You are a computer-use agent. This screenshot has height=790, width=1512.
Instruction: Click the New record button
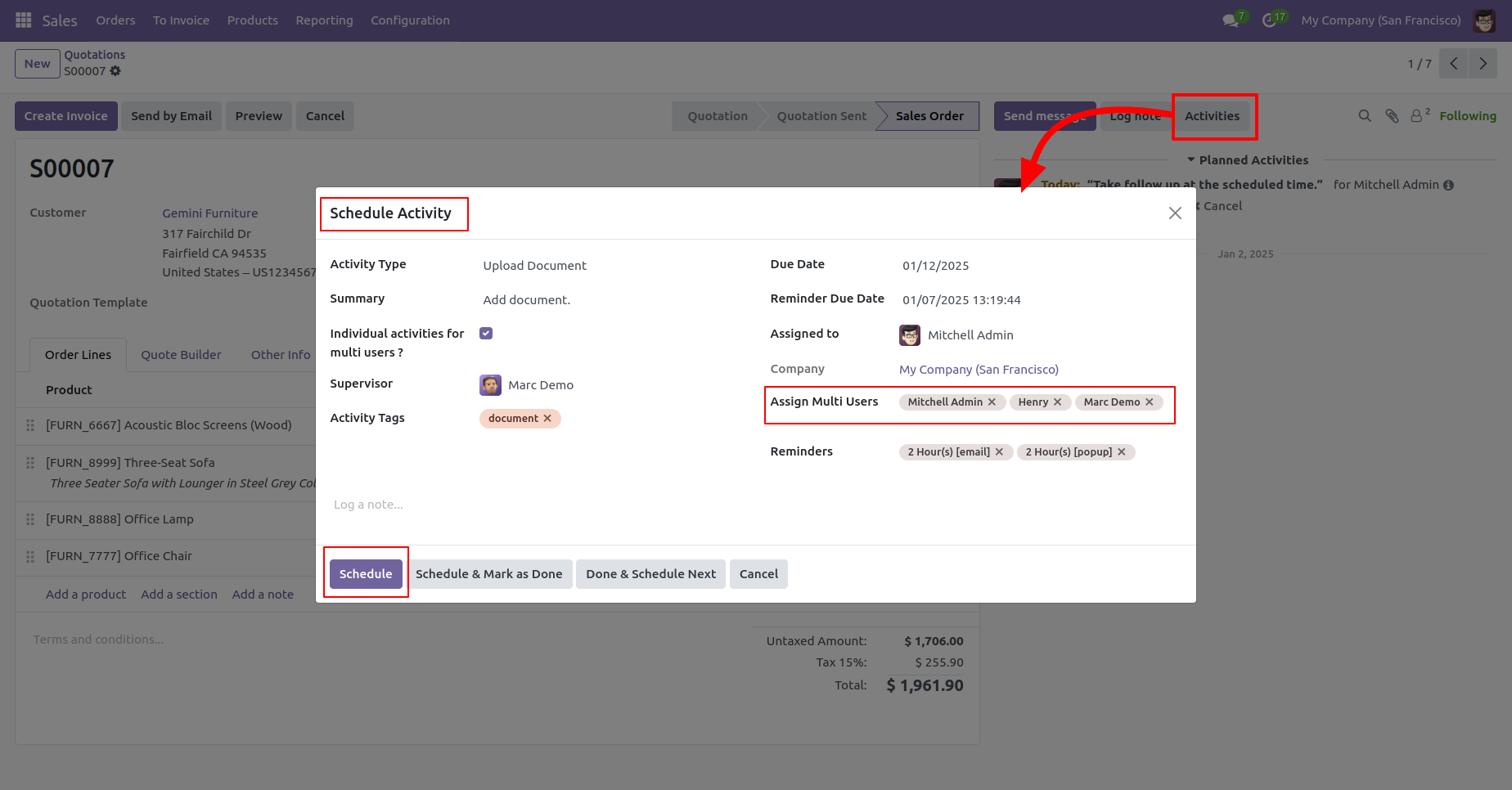38,64
